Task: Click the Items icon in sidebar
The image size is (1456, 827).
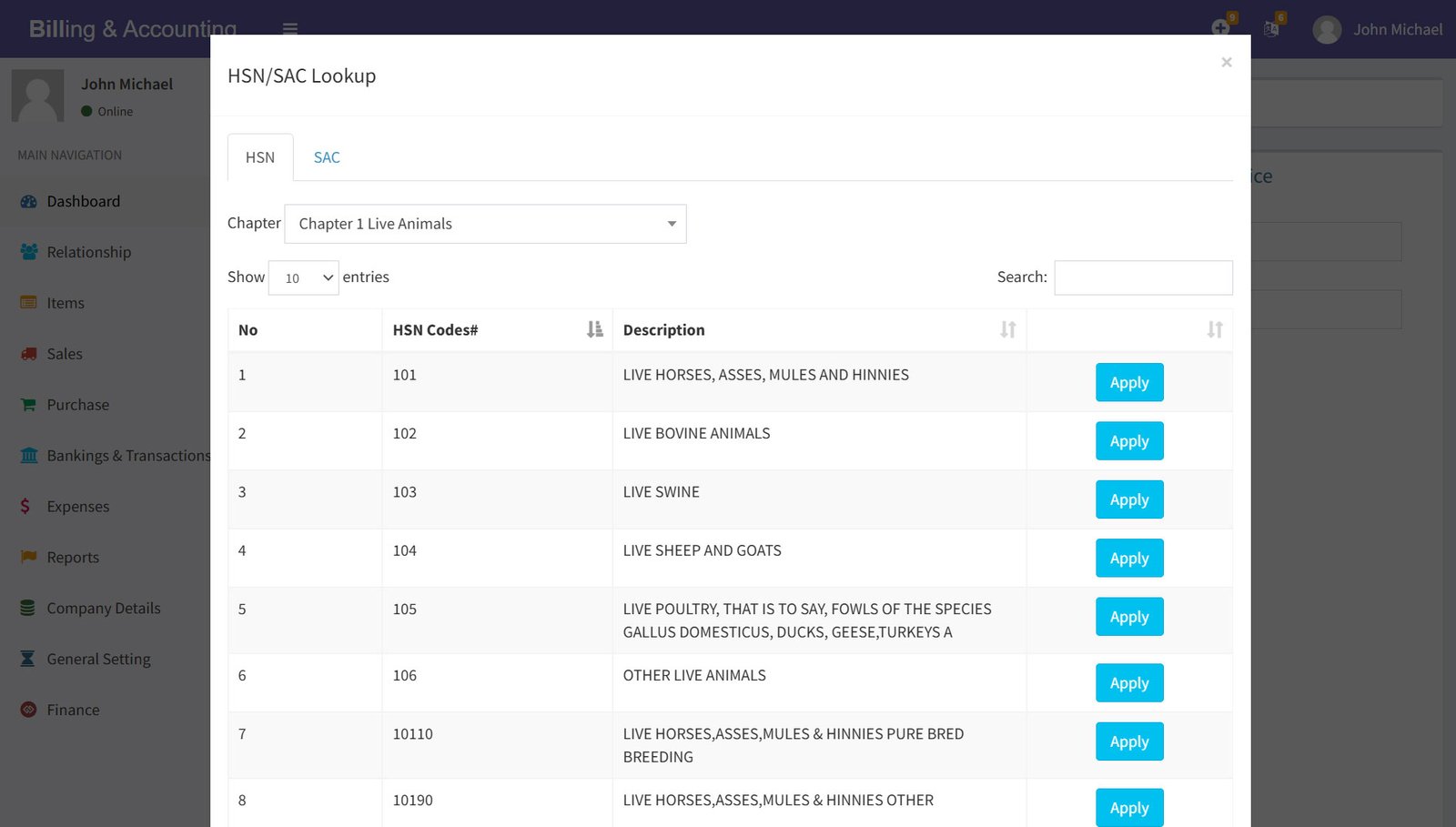Action: click(x=28, y=302)
